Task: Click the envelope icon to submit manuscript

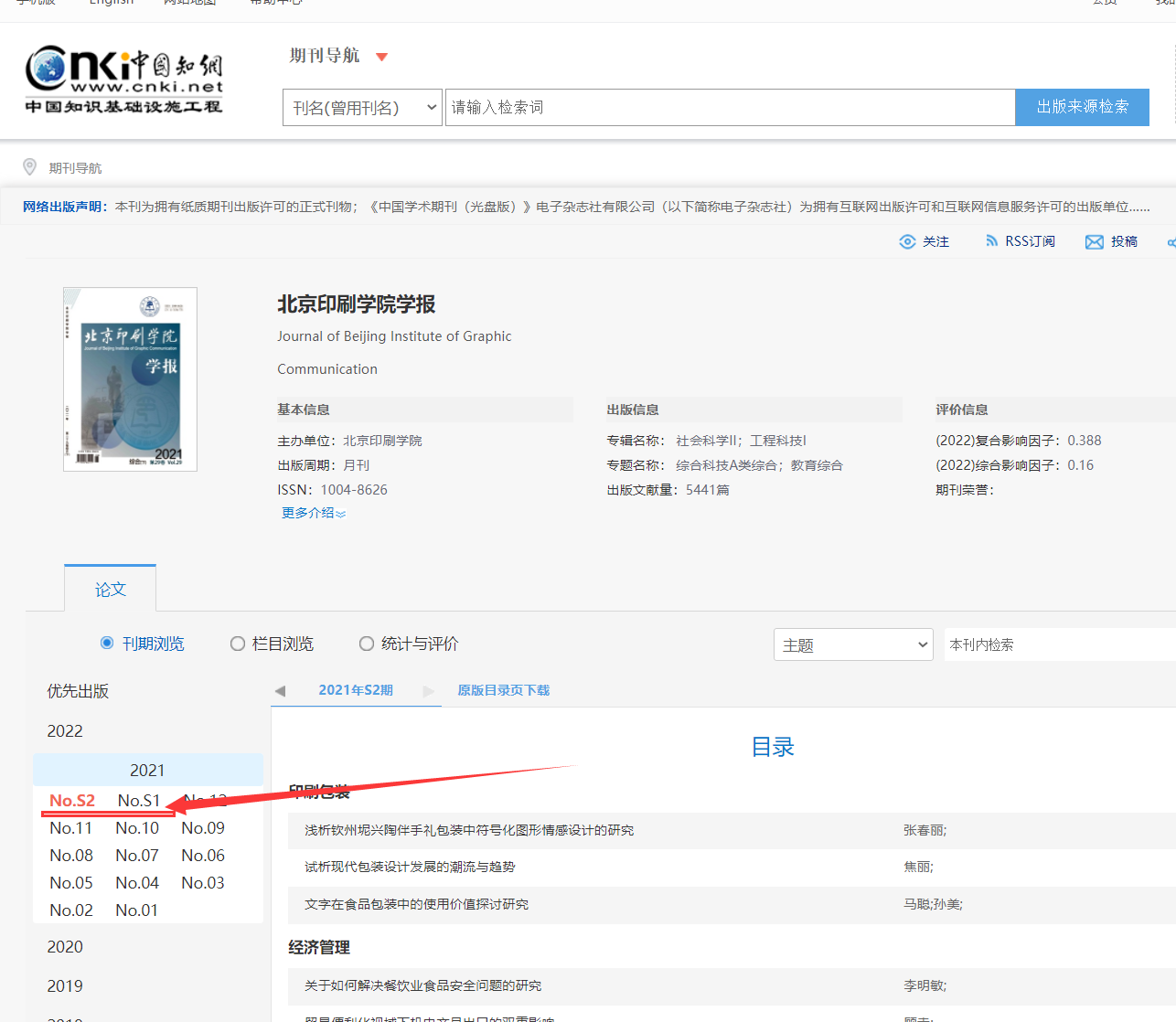Action: 1094,241
